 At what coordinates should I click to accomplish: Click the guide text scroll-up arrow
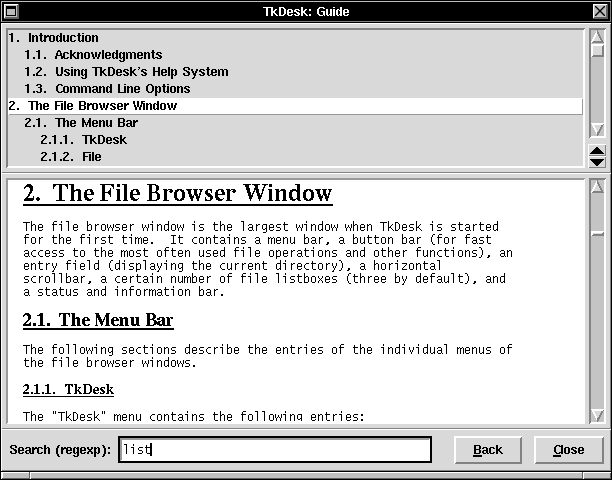pyautogui.click(x=597, y=185)
